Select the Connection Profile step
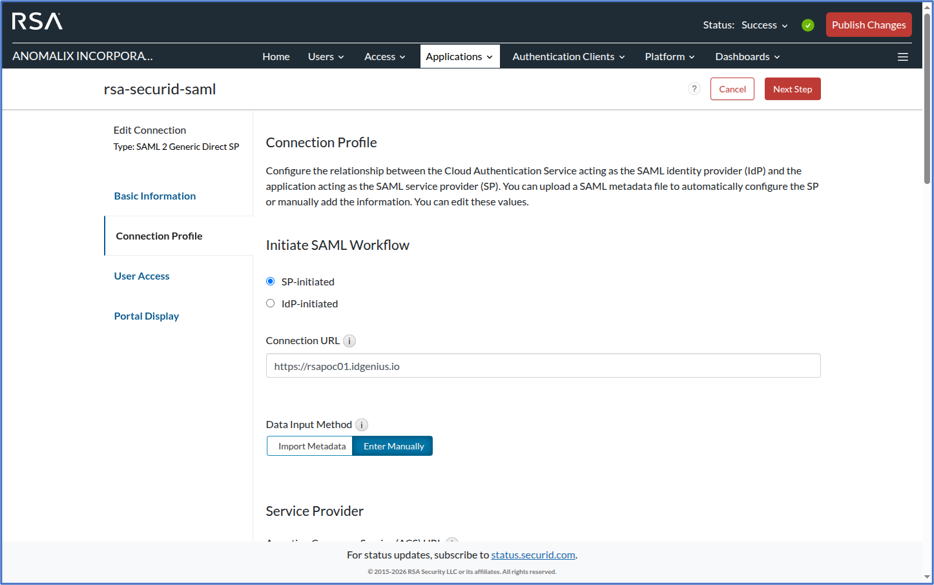This screenshot has width=934, height=585. point(159,236)
